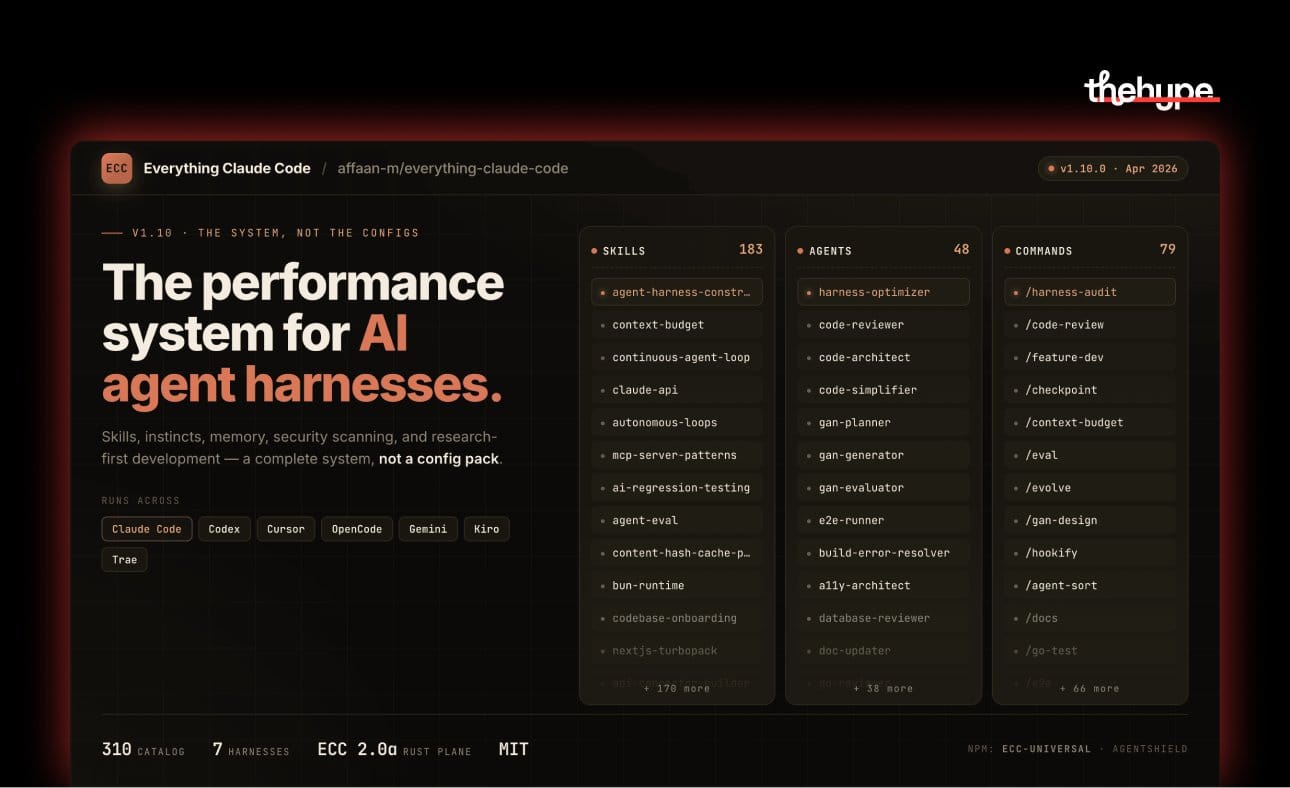Viewport: 1290px width, 788px height.
Task: Select the OpenCode harness chip
Action: (357, 529)
